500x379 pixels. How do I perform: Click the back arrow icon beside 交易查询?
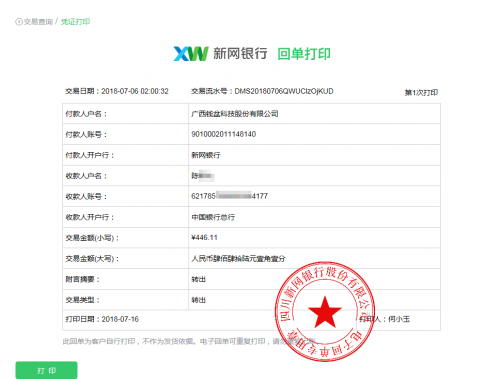[19, 22]
